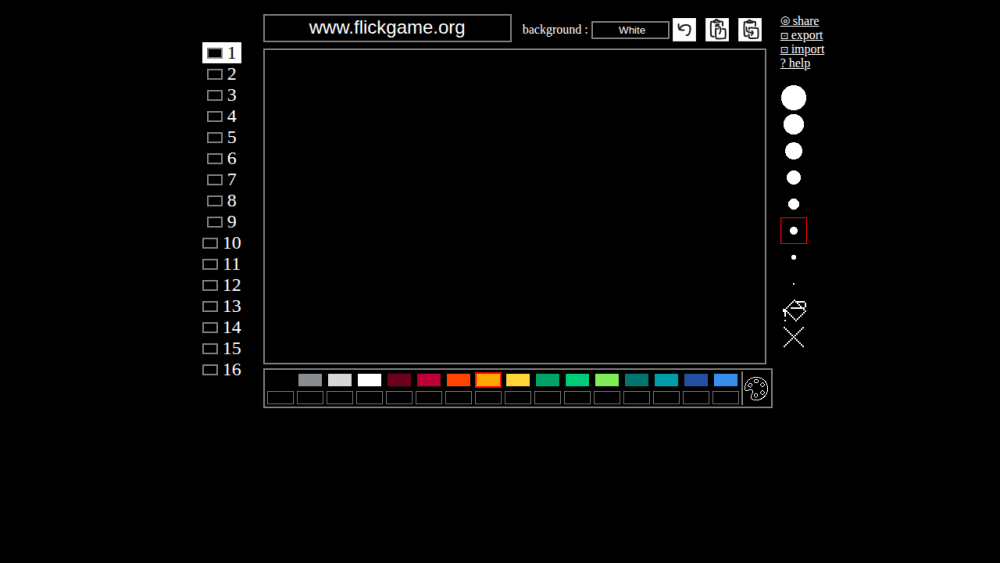Select the largest brush size circle
Screen dimensions: 1000x563
(x=793, y=98)
